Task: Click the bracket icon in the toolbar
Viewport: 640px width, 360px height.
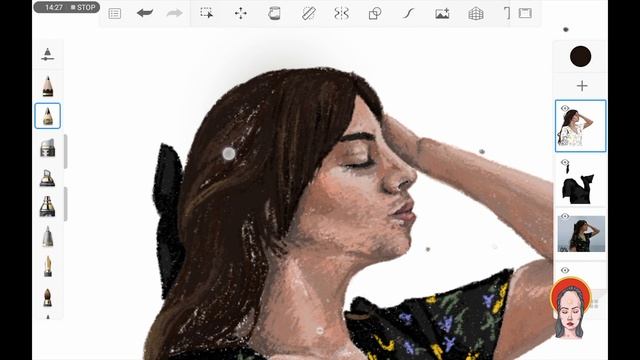Action: (507, 13)
